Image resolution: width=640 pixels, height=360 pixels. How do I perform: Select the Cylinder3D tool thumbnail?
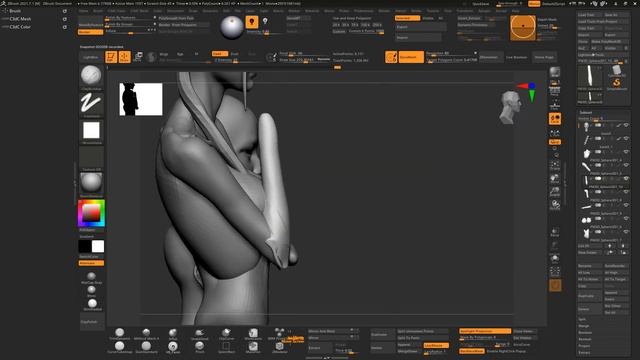click(617, 71)
